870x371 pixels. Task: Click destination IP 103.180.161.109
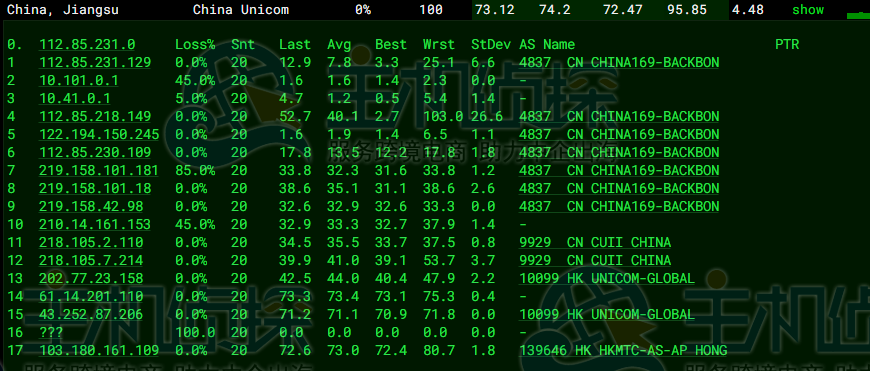(x=99, y=350)
